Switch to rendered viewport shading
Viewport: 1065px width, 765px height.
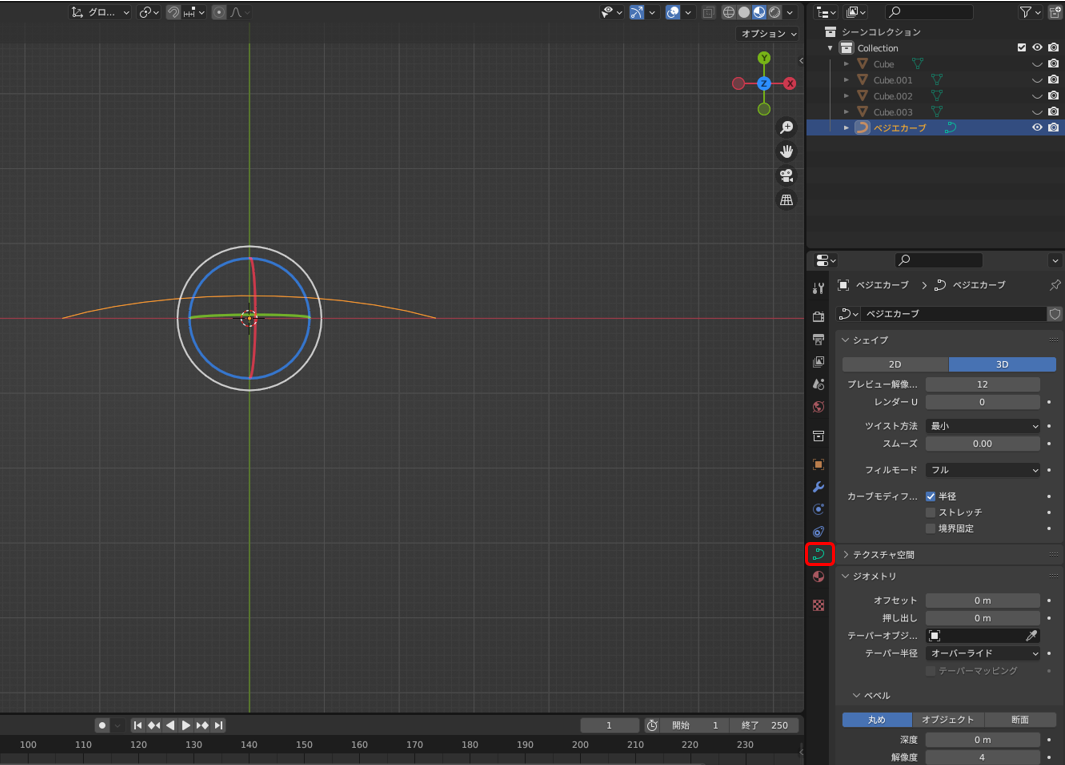pyautogui.click(x=774, y=12)
